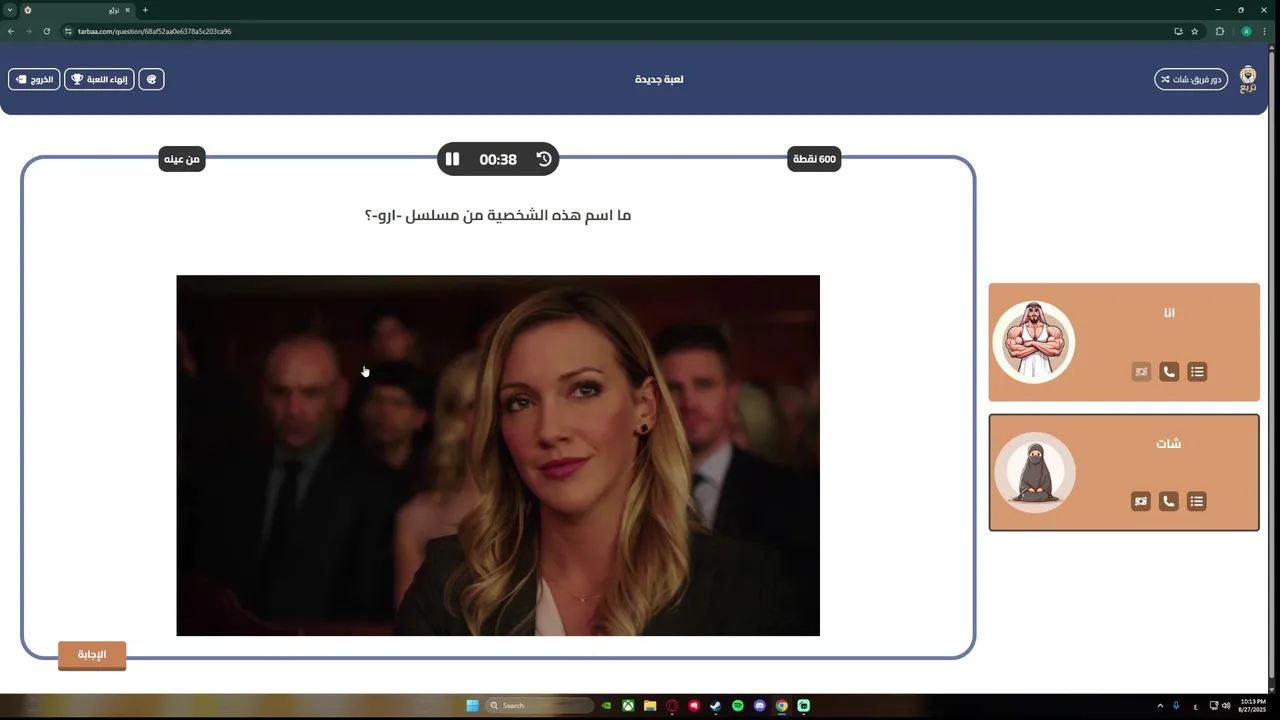Open Steam from the taskbar
Viewport: 1280px width, 720px height.
[716, 705]
